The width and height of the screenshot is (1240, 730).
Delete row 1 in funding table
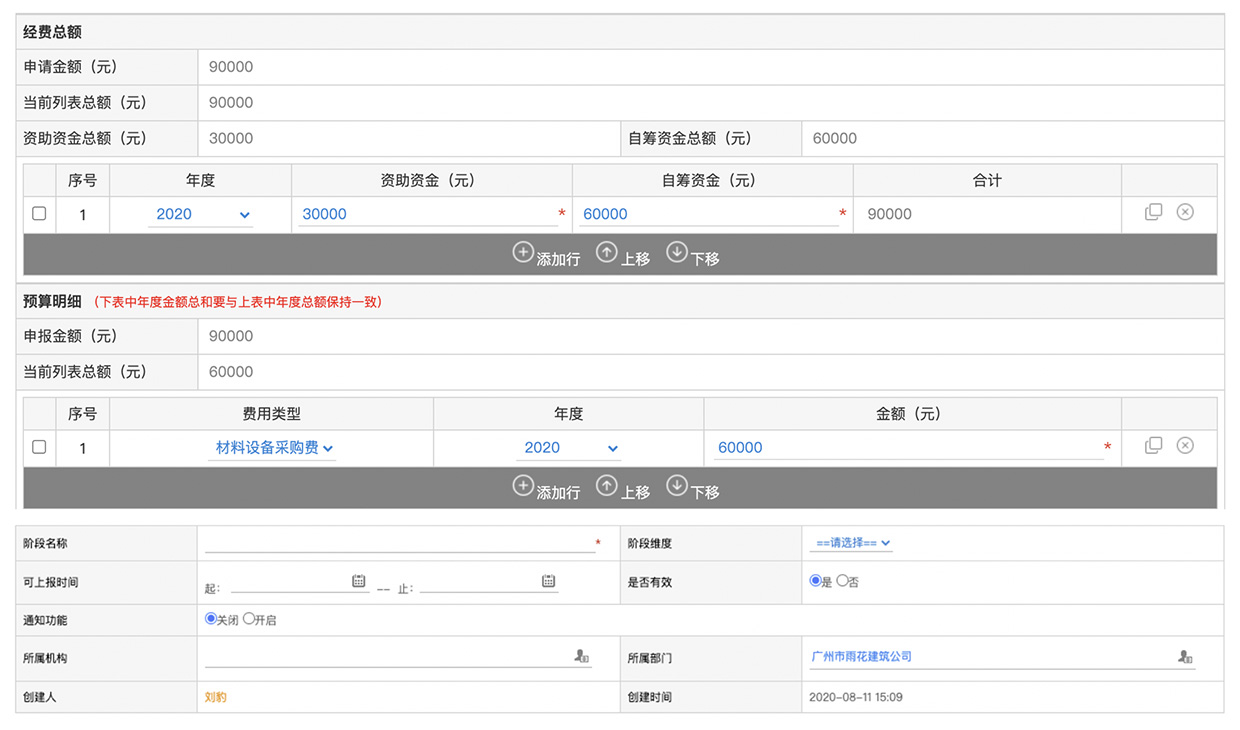click(x=1185, y=212)
